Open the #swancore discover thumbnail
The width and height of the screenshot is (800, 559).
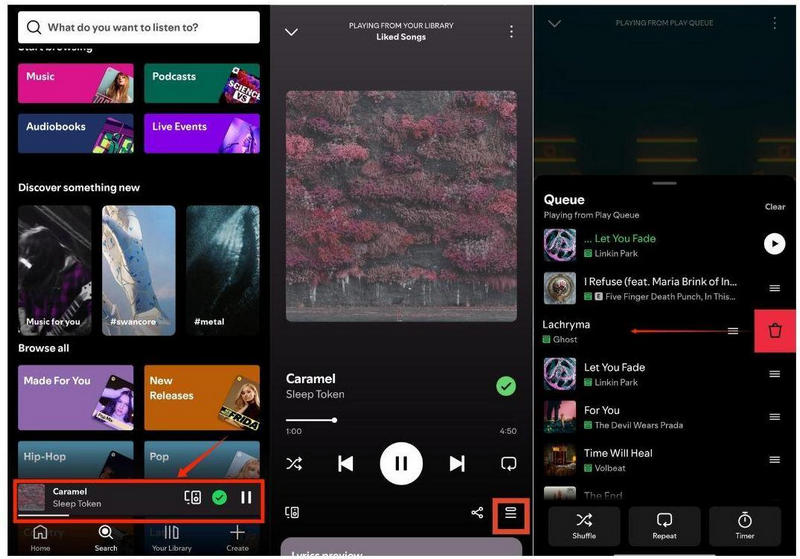point(138,270)
